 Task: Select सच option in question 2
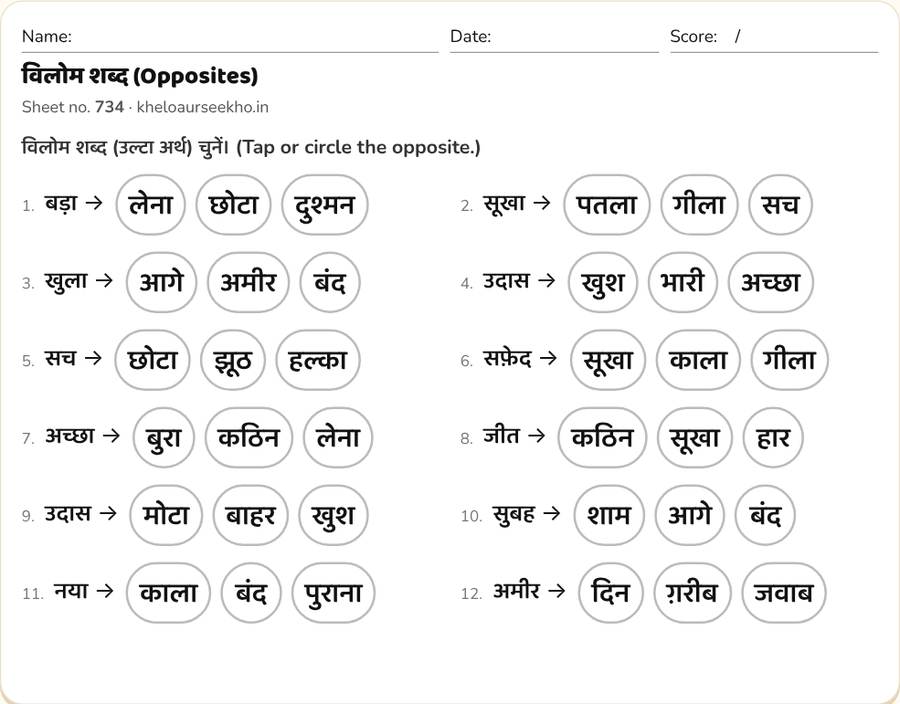click(x=781, y=205)
